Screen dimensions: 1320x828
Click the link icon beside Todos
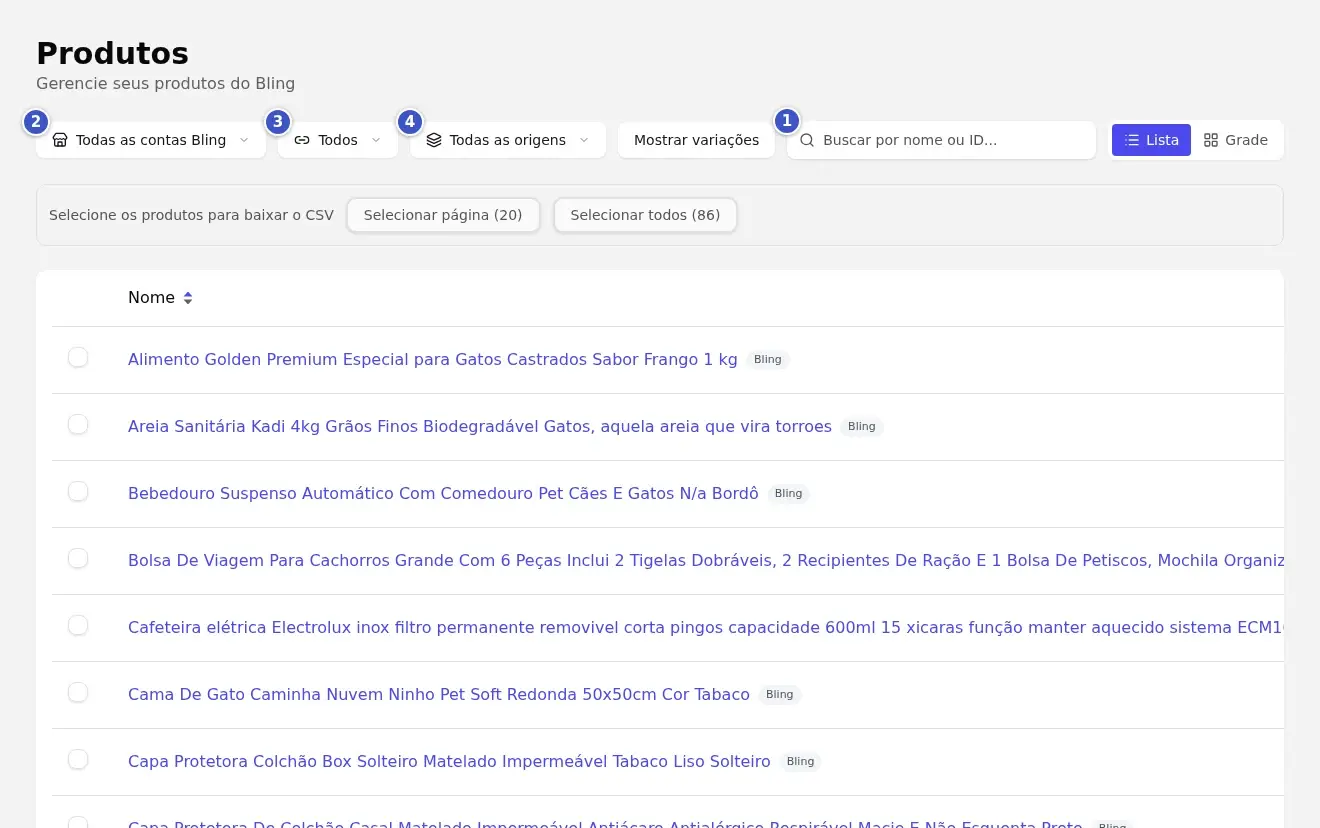302,140
